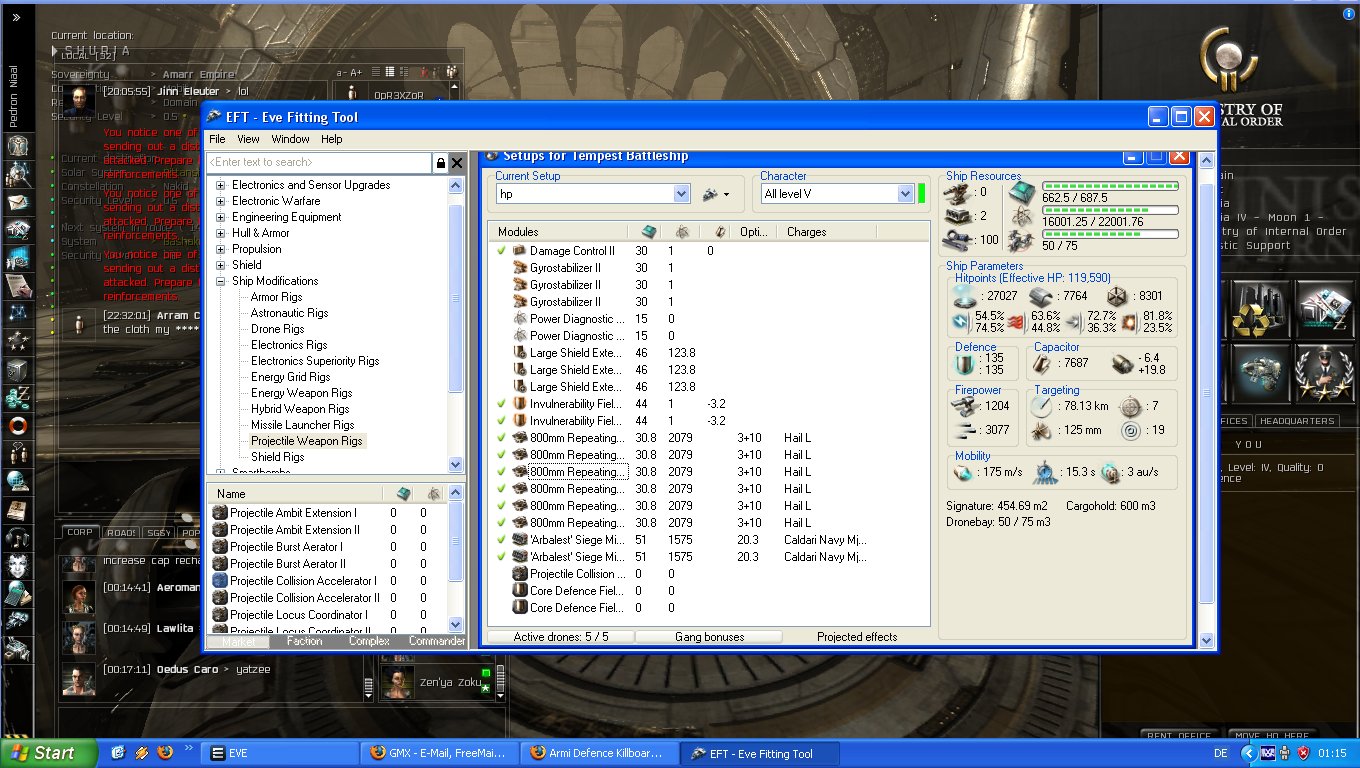Open the Window menu
This screenshot has height=768, width=1360.
point(290,139)
